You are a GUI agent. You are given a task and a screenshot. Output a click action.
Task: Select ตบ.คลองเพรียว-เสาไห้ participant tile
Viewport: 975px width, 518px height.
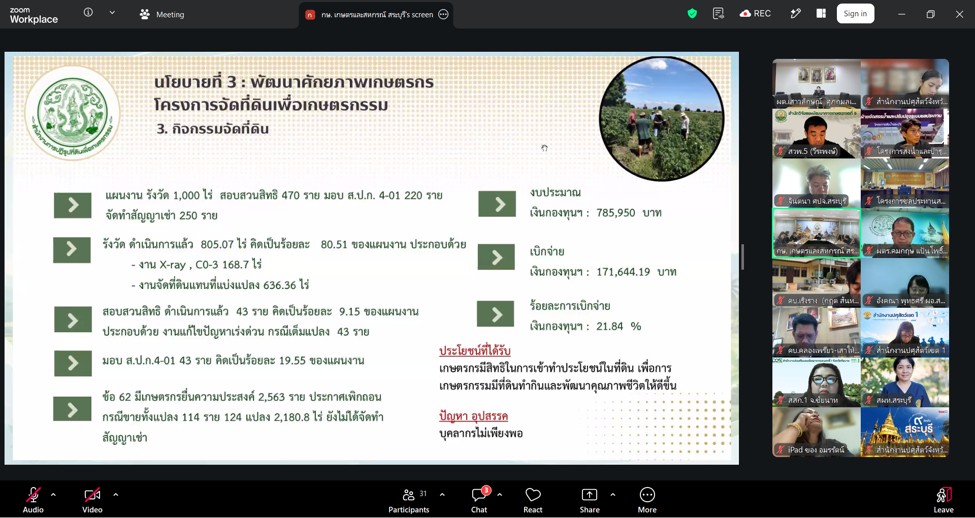[x=816, y=332]
